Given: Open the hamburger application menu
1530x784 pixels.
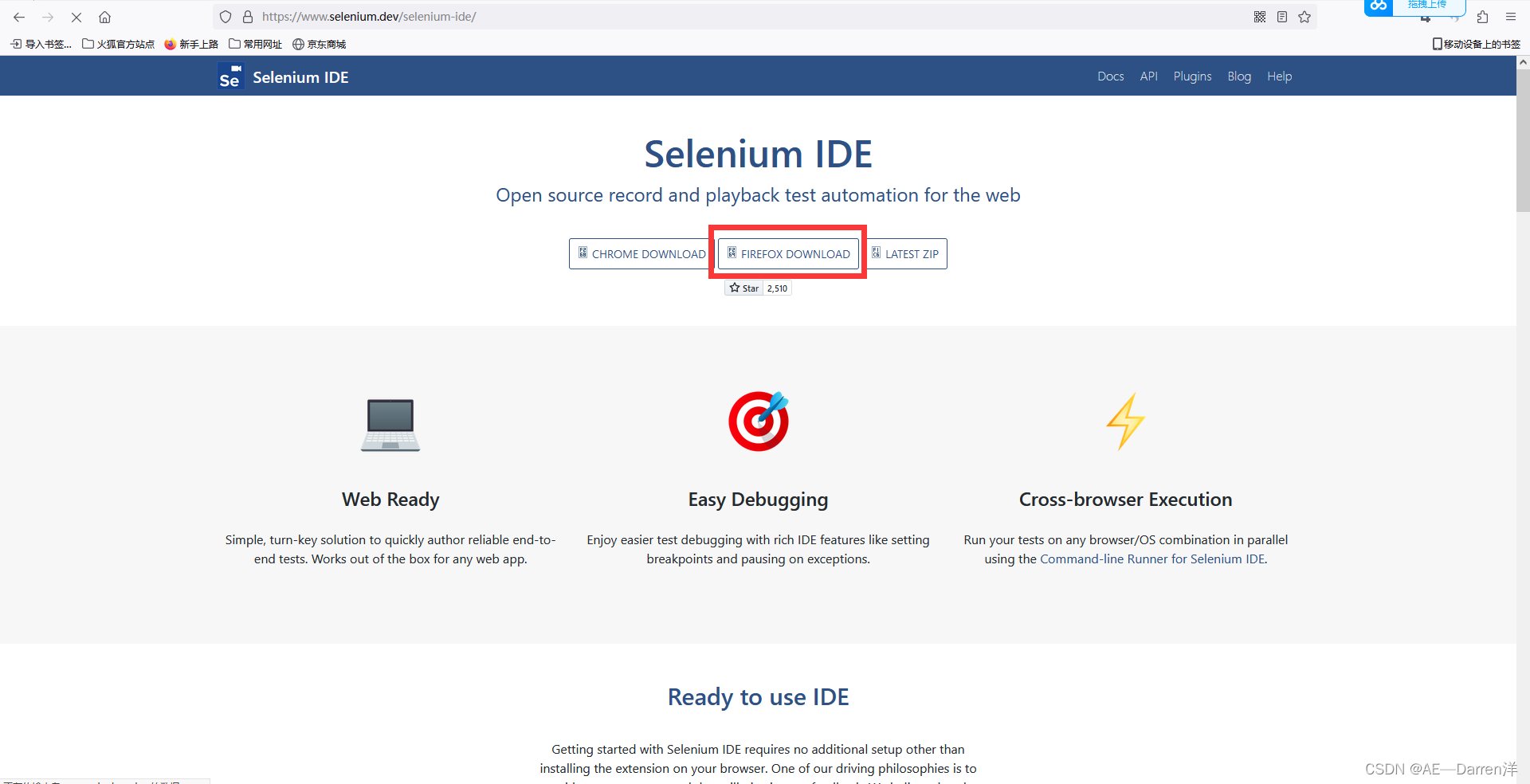Looking at the screenshot, I should (x=1511, y=17).
